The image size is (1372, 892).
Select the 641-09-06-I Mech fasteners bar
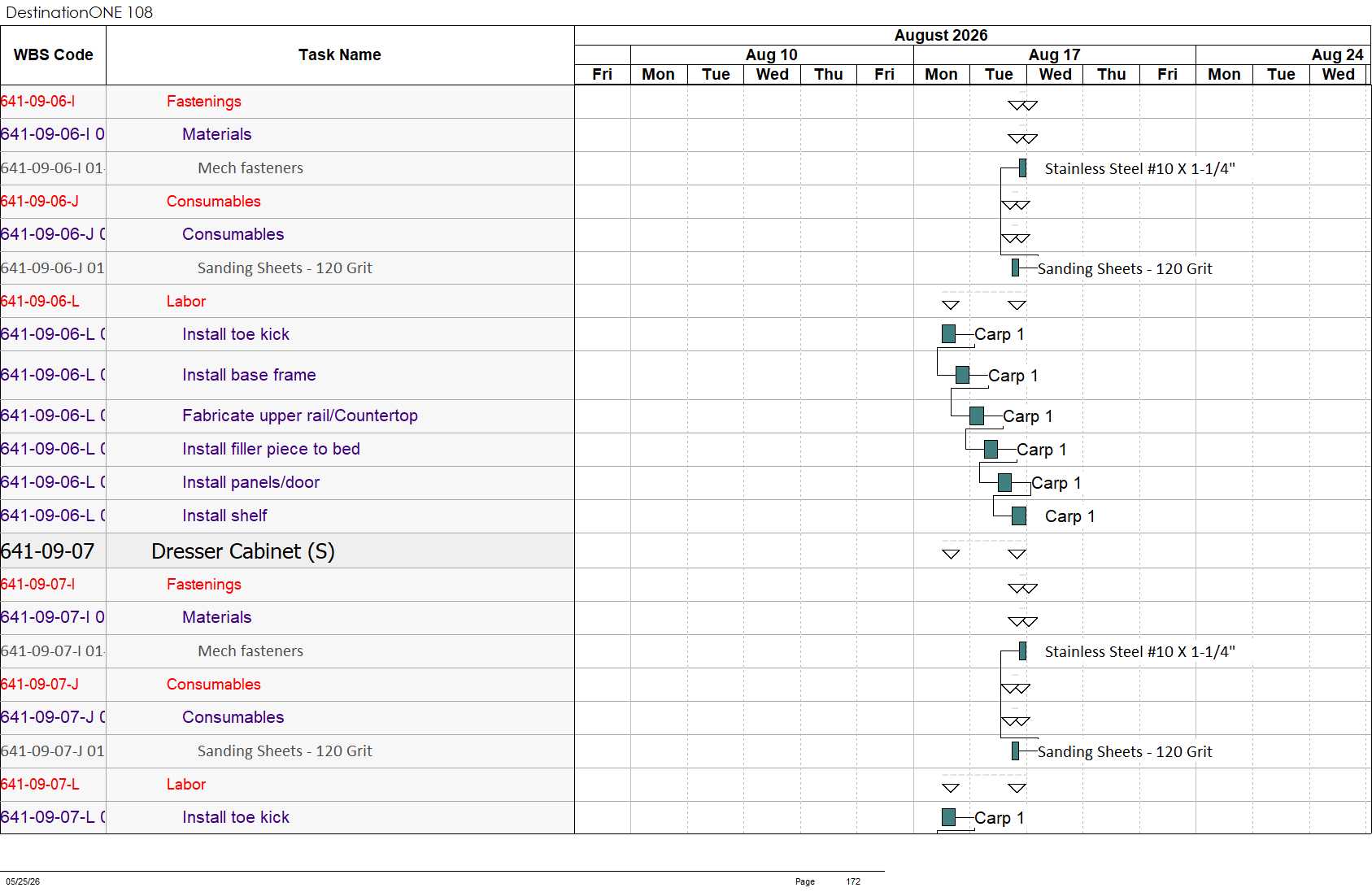click(1022, 168)
